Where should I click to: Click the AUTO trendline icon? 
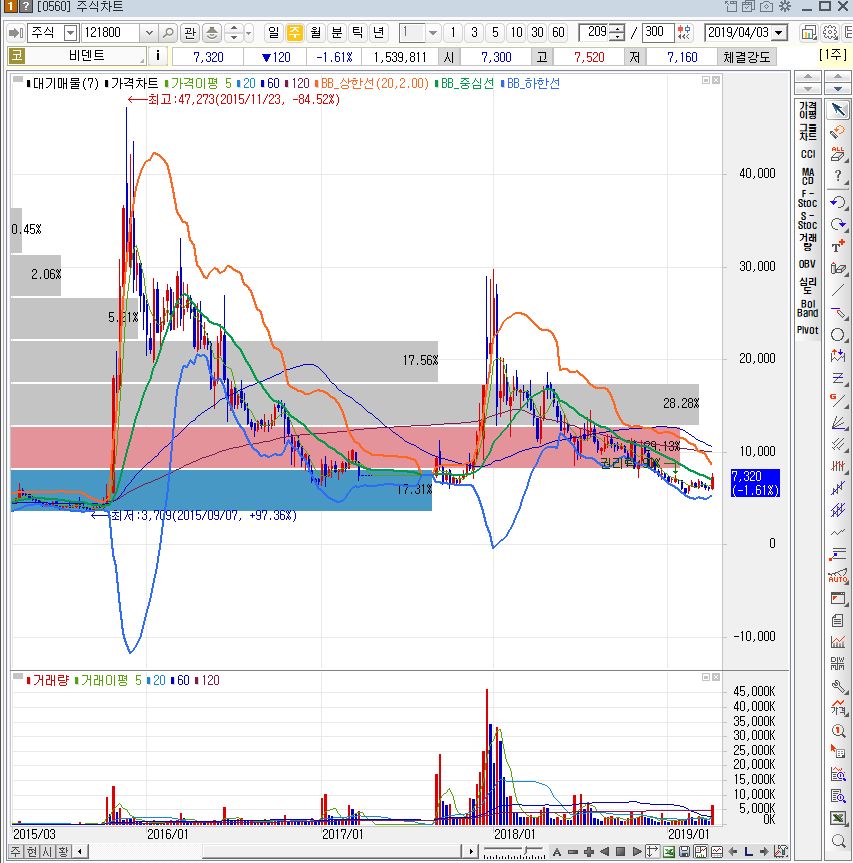click(838, 576)
